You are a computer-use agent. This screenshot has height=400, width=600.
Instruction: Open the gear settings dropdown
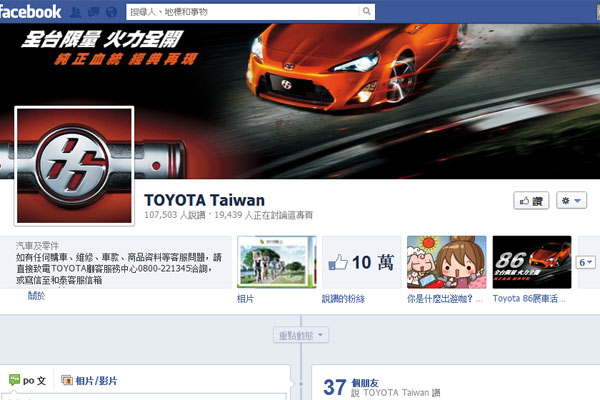pos(570,201)
